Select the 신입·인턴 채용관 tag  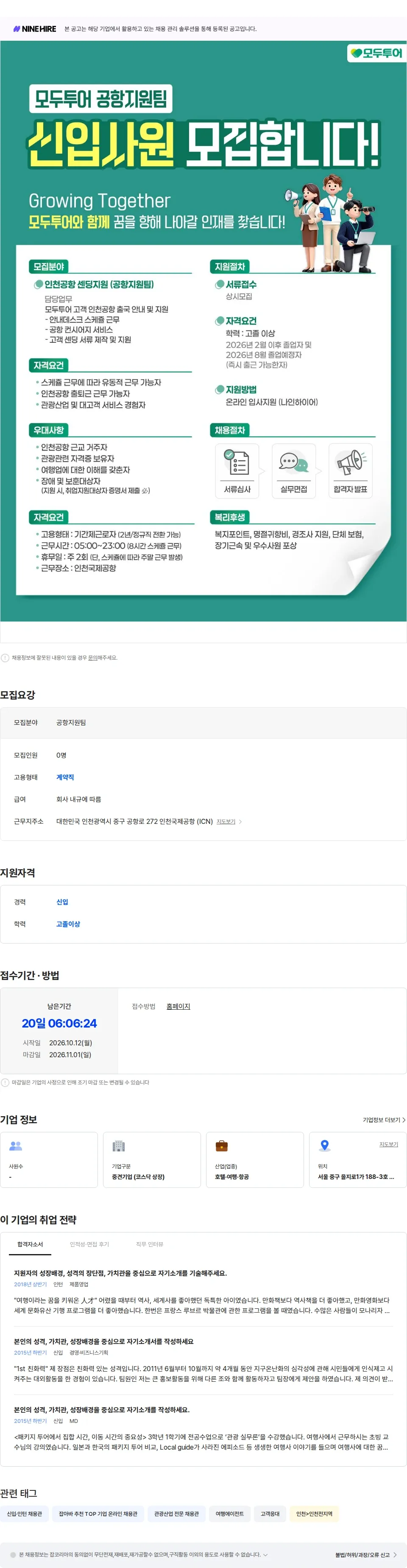[x=24, y=1514]
